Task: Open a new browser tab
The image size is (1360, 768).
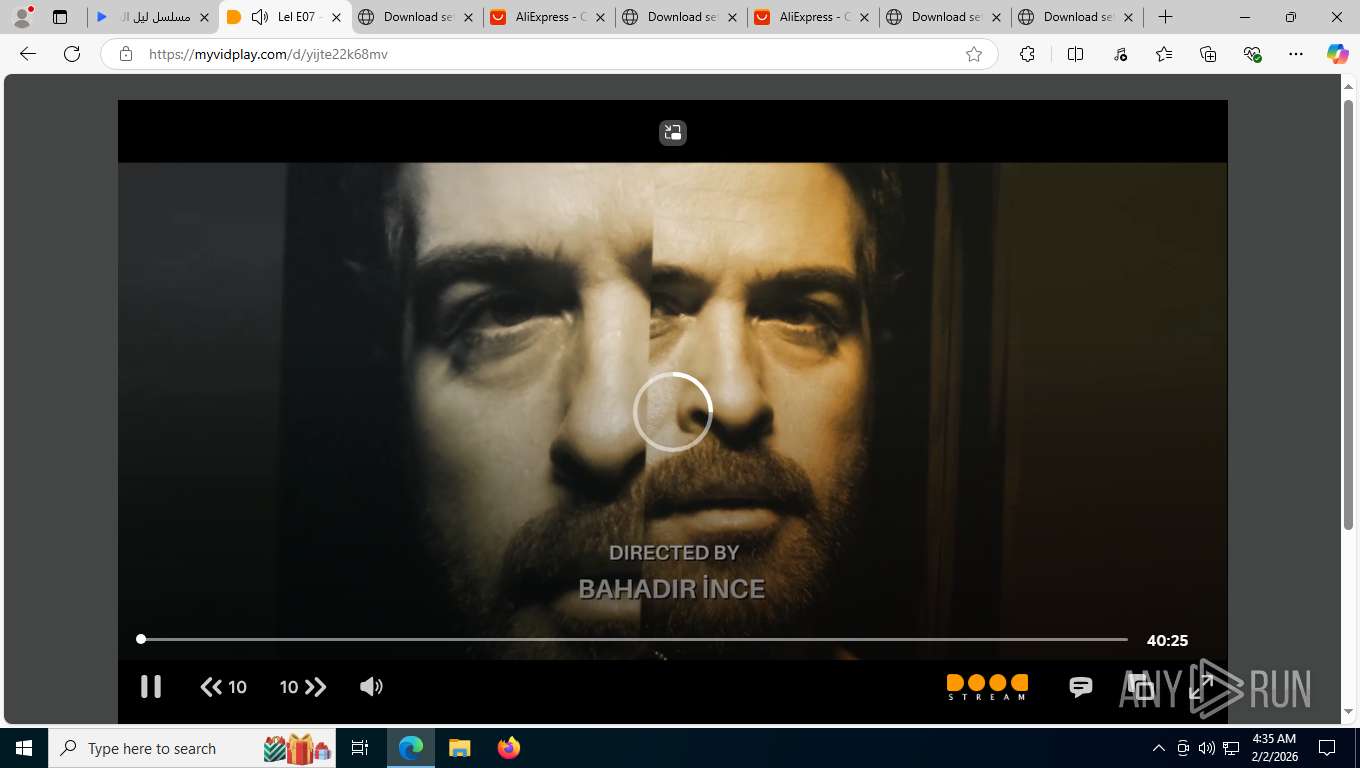Action: pyautogui.click(x=1165, y=17)
